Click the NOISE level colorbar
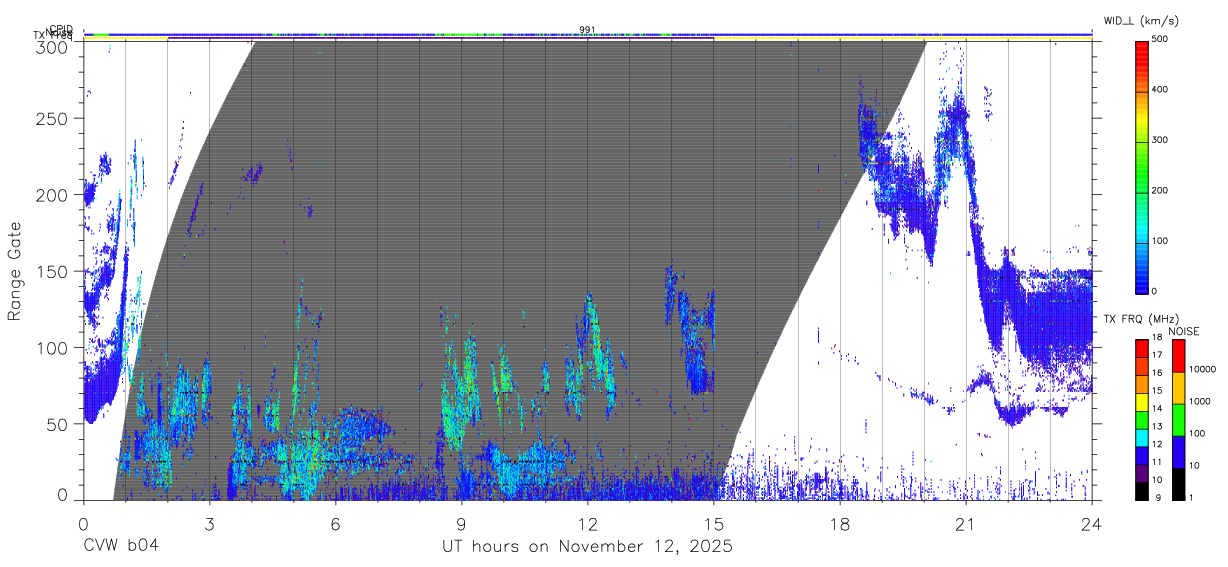This screenshot has height=567, width=1228. (x=1179, y=420)
